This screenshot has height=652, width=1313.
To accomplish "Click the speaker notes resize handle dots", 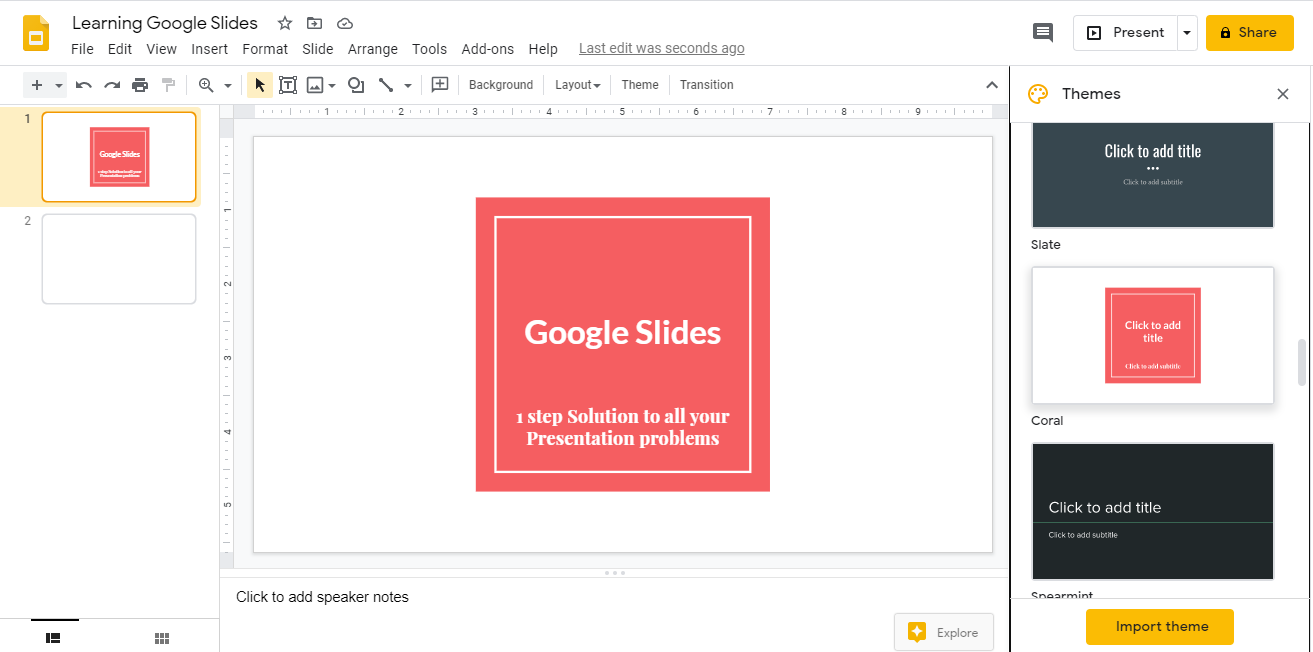I will click(x=616, y=573).
